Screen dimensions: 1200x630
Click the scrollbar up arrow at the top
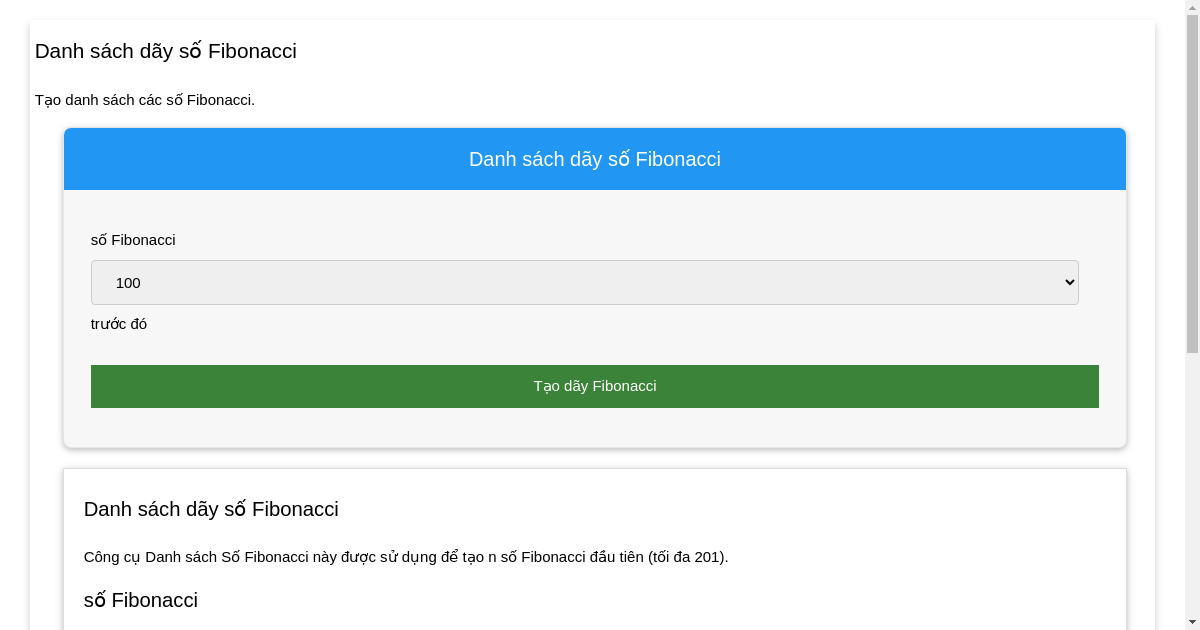(x=1192, y=7)
